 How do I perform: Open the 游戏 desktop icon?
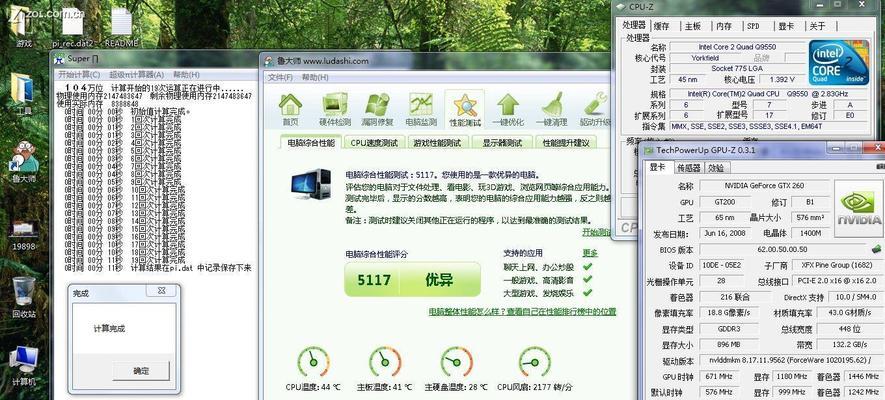23,27
